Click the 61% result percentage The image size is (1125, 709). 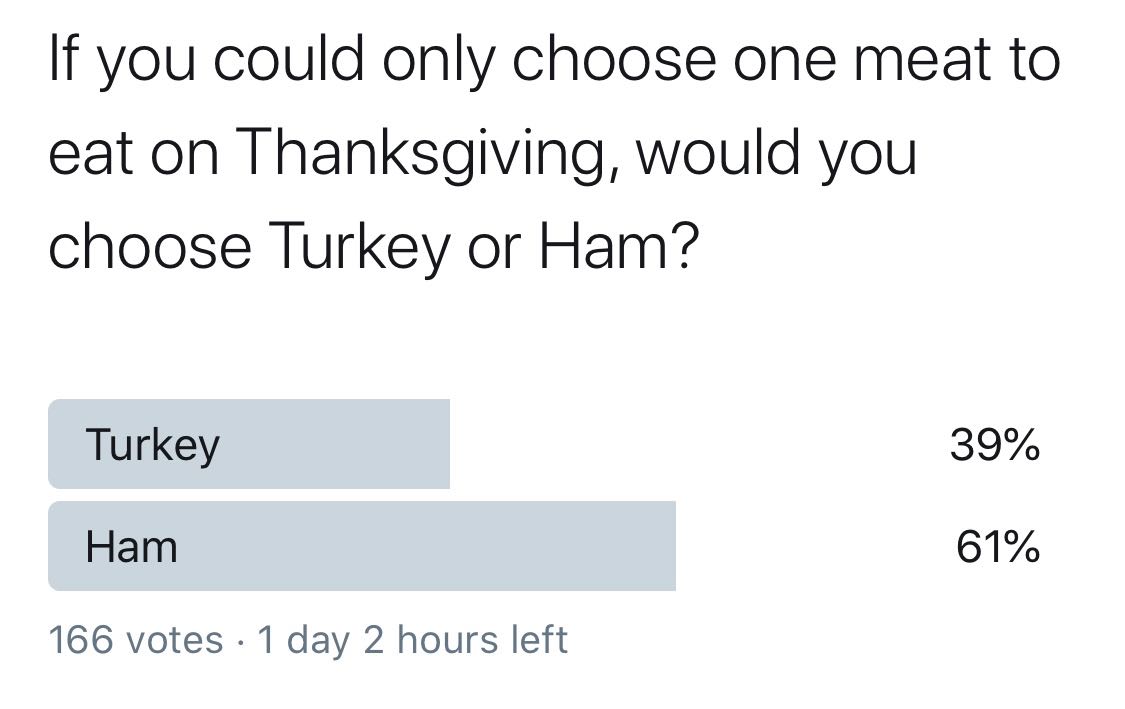click(x=997, y=547)
